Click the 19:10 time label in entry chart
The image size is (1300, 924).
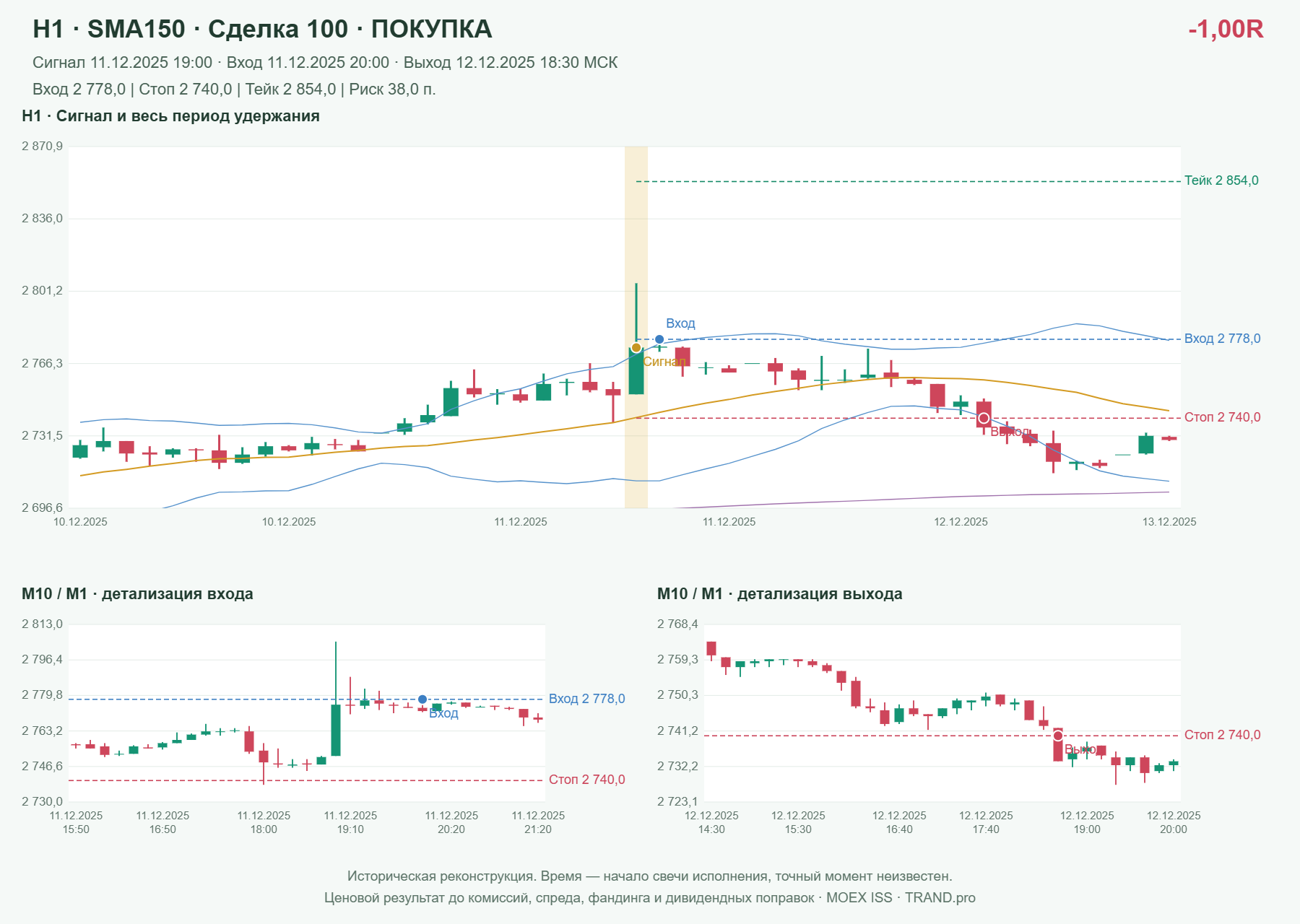350,829
